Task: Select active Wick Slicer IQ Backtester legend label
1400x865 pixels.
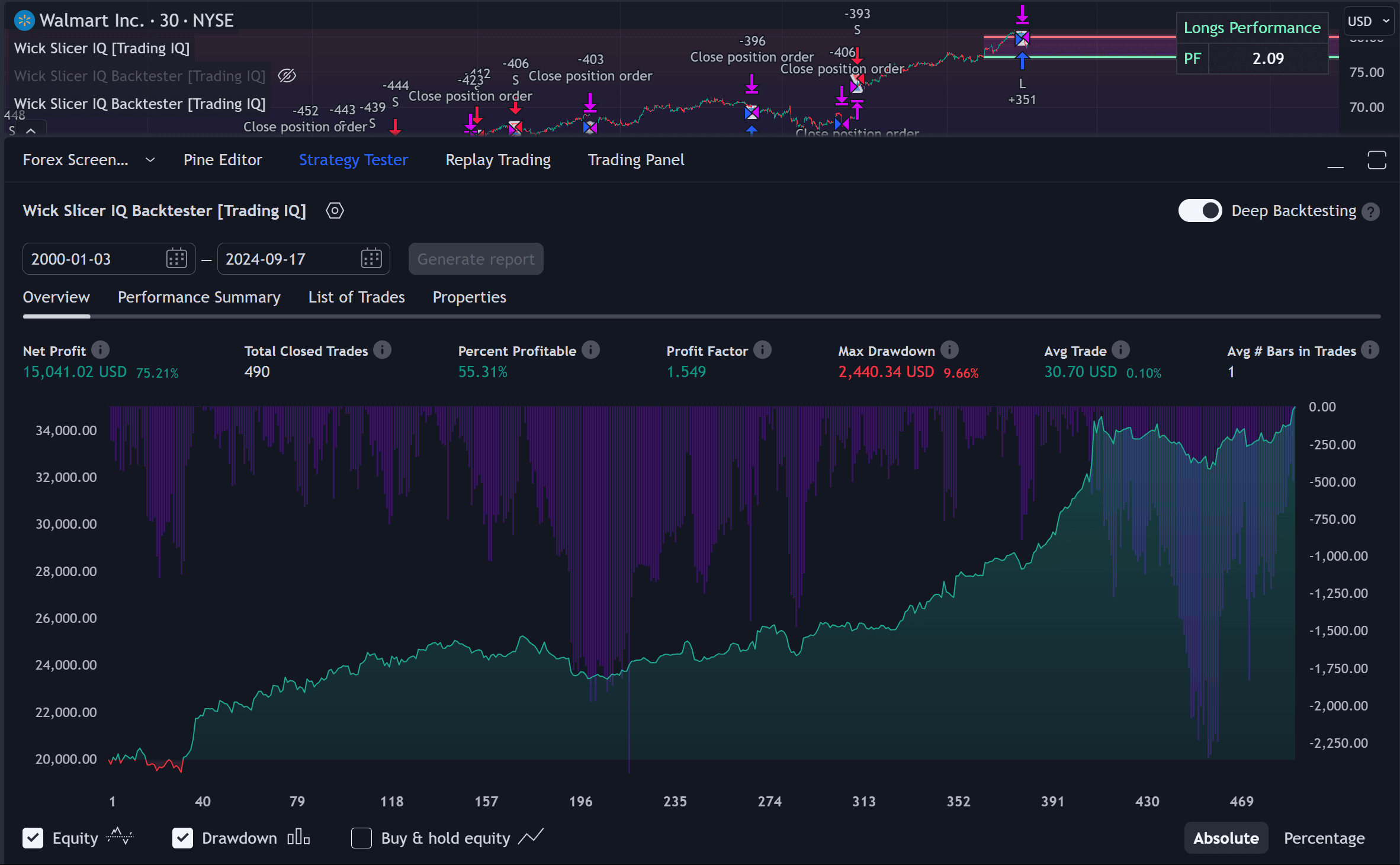Action: [x=140, y=104]
